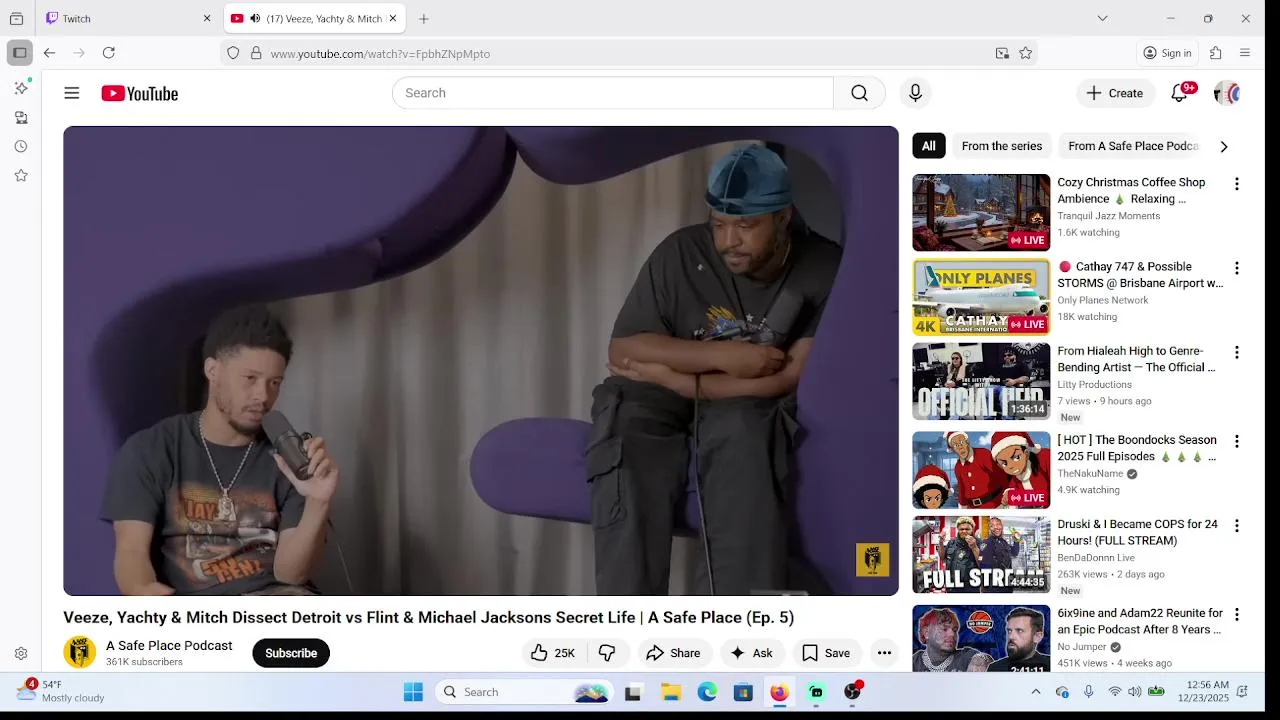Click the URL address bar

click(x=630, y=53)
